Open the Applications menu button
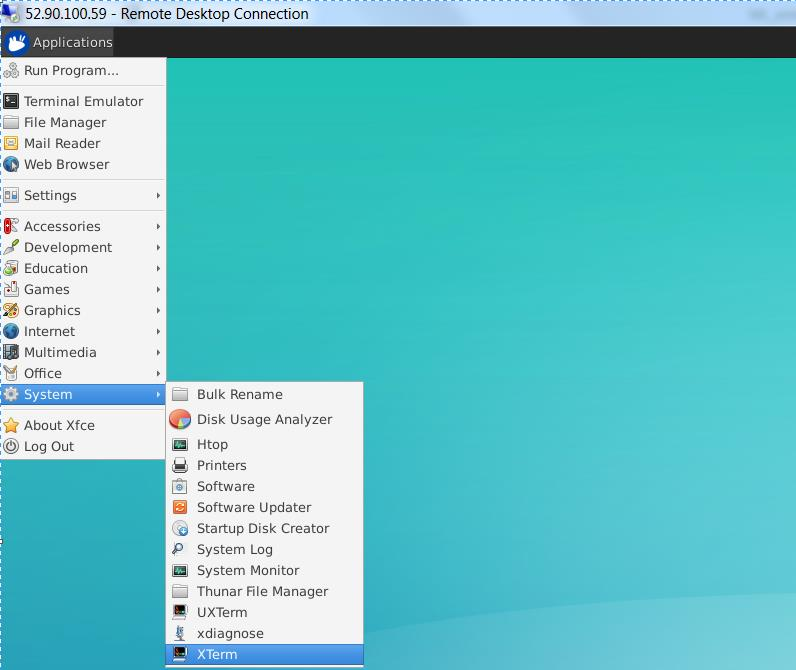 pos(57,42)
